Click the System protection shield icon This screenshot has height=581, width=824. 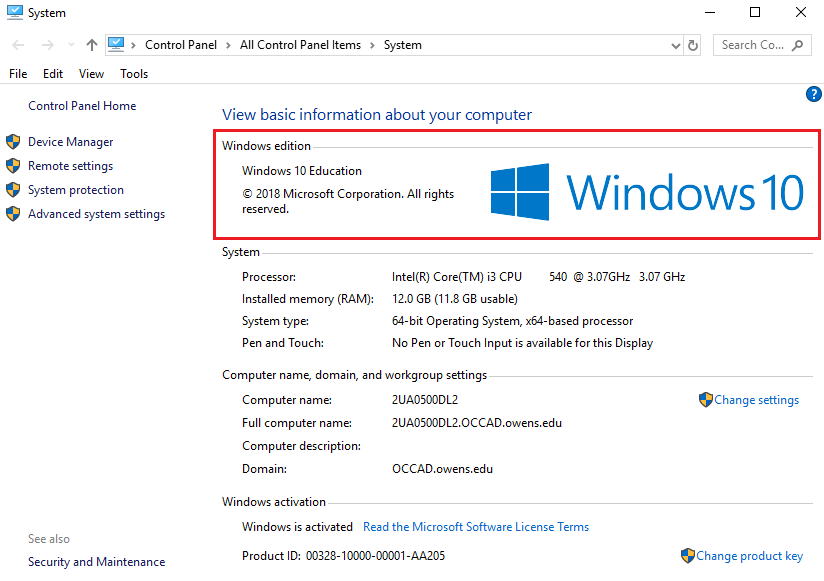(13, 189)
